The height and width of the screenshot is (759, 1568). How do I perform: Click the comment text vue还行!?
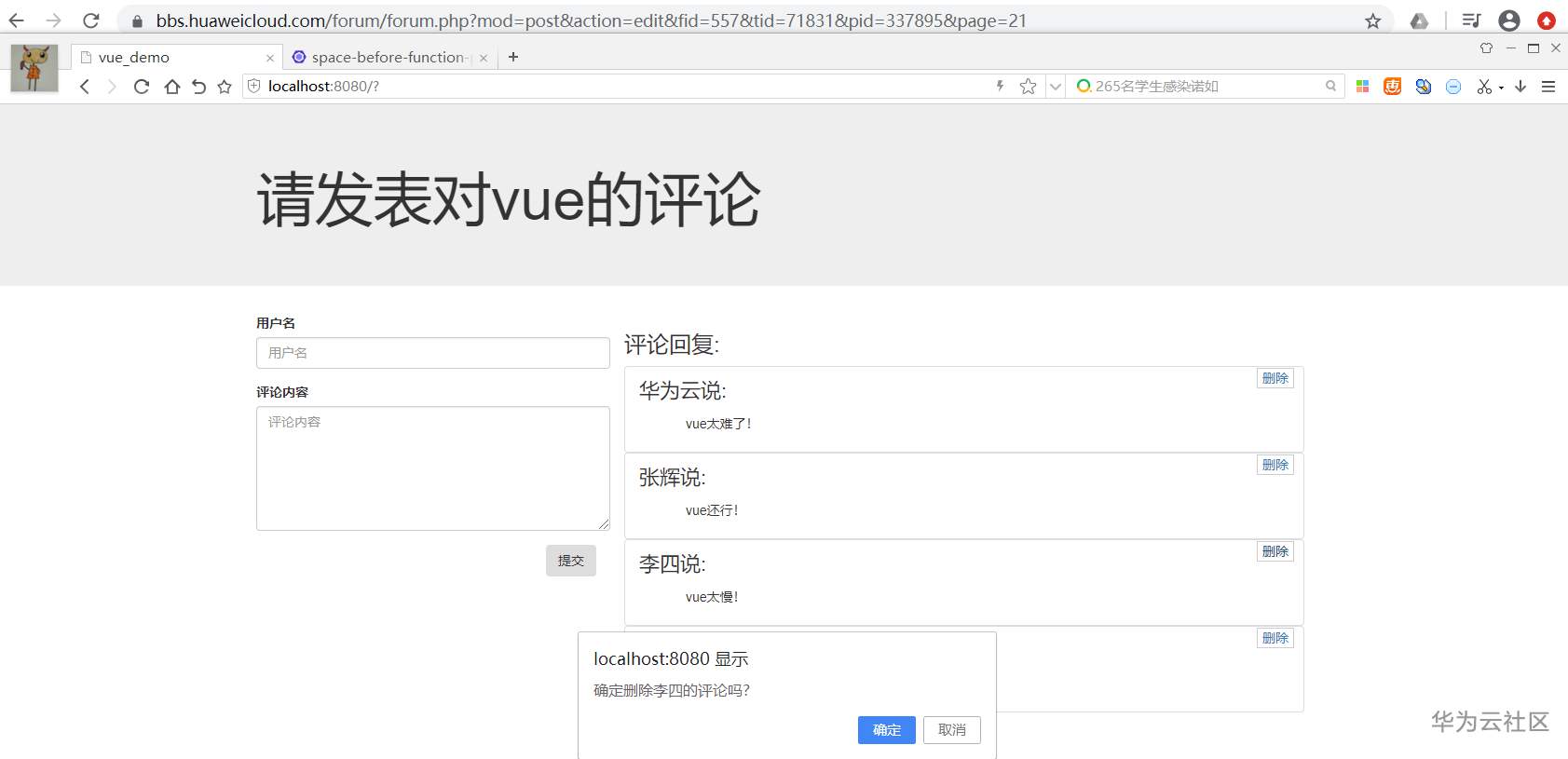pyautogui.click(x=712, y=510)
